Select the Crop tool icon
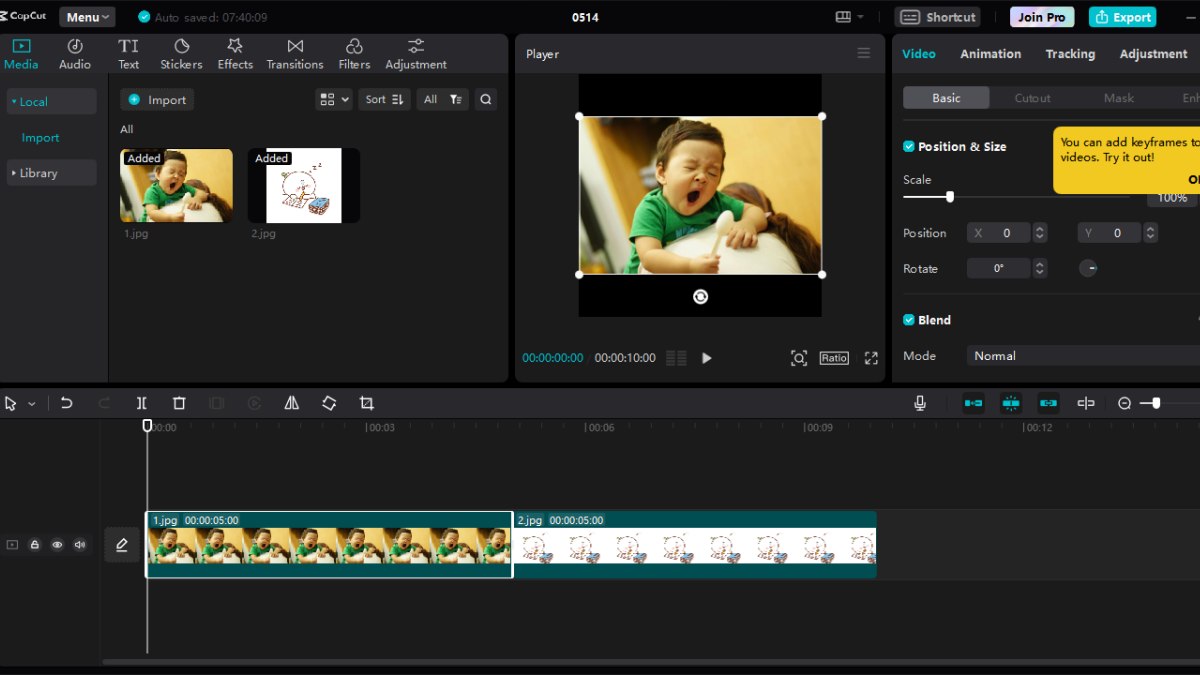Image resolution: width=1200 pixels, height=675 pixels. 367,403
